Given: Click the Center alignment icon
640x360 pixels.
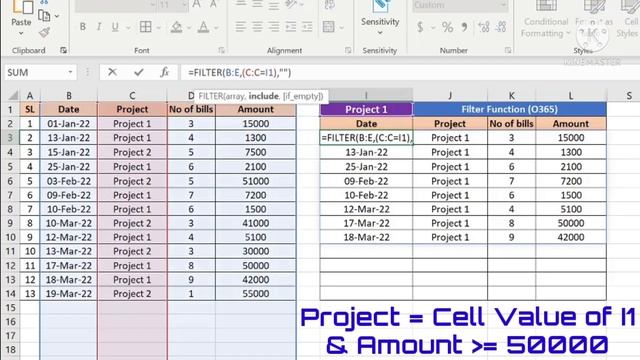Looking at the screenshot, I should [257, 27].
